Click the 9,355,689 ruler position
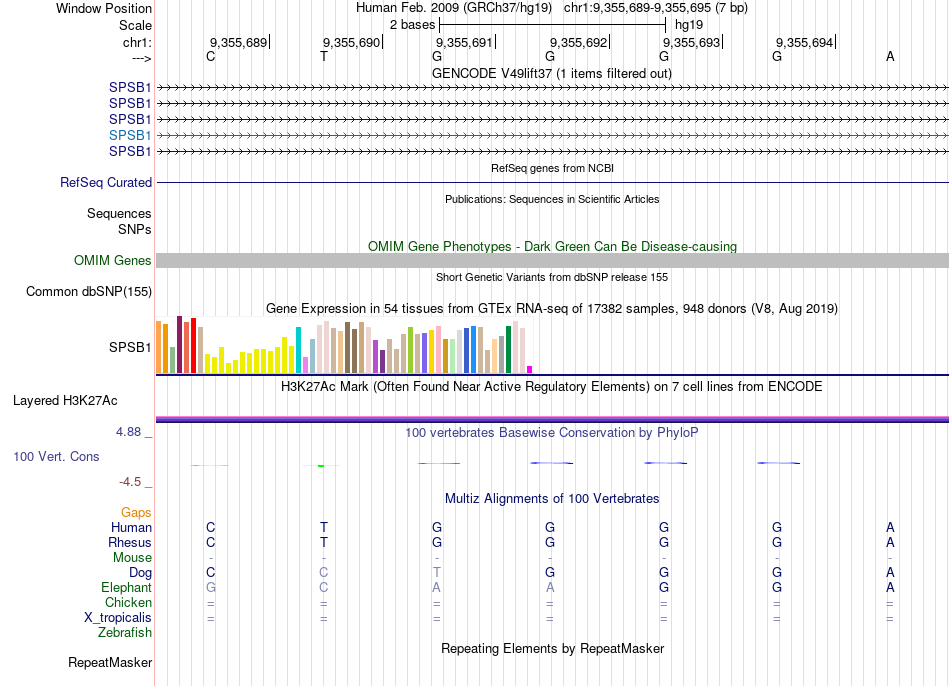950x686 pixels. (x=238, y=42)
